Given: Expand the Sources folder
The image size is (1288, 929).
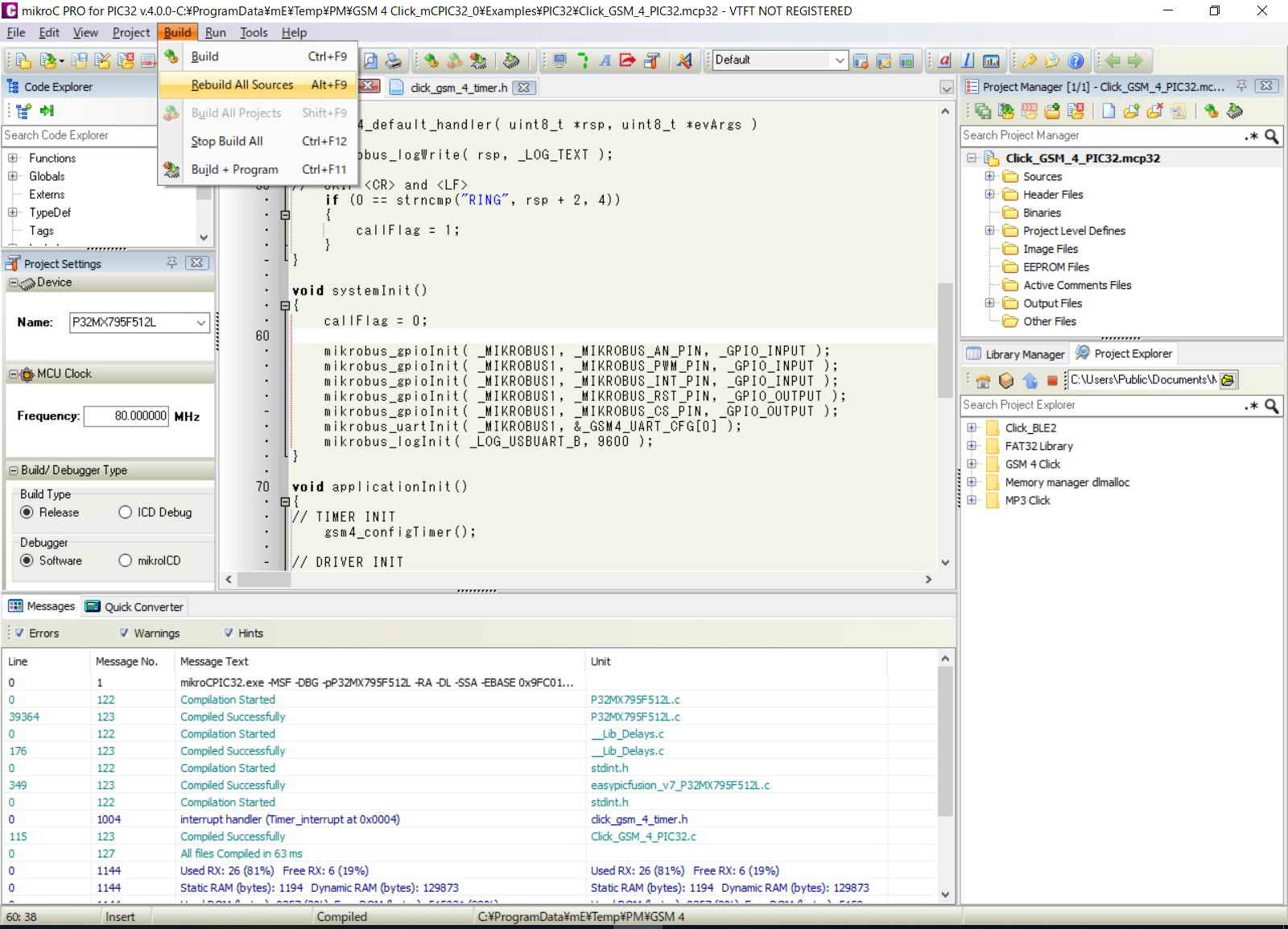Looking at the screenshot, I should 989,176.
